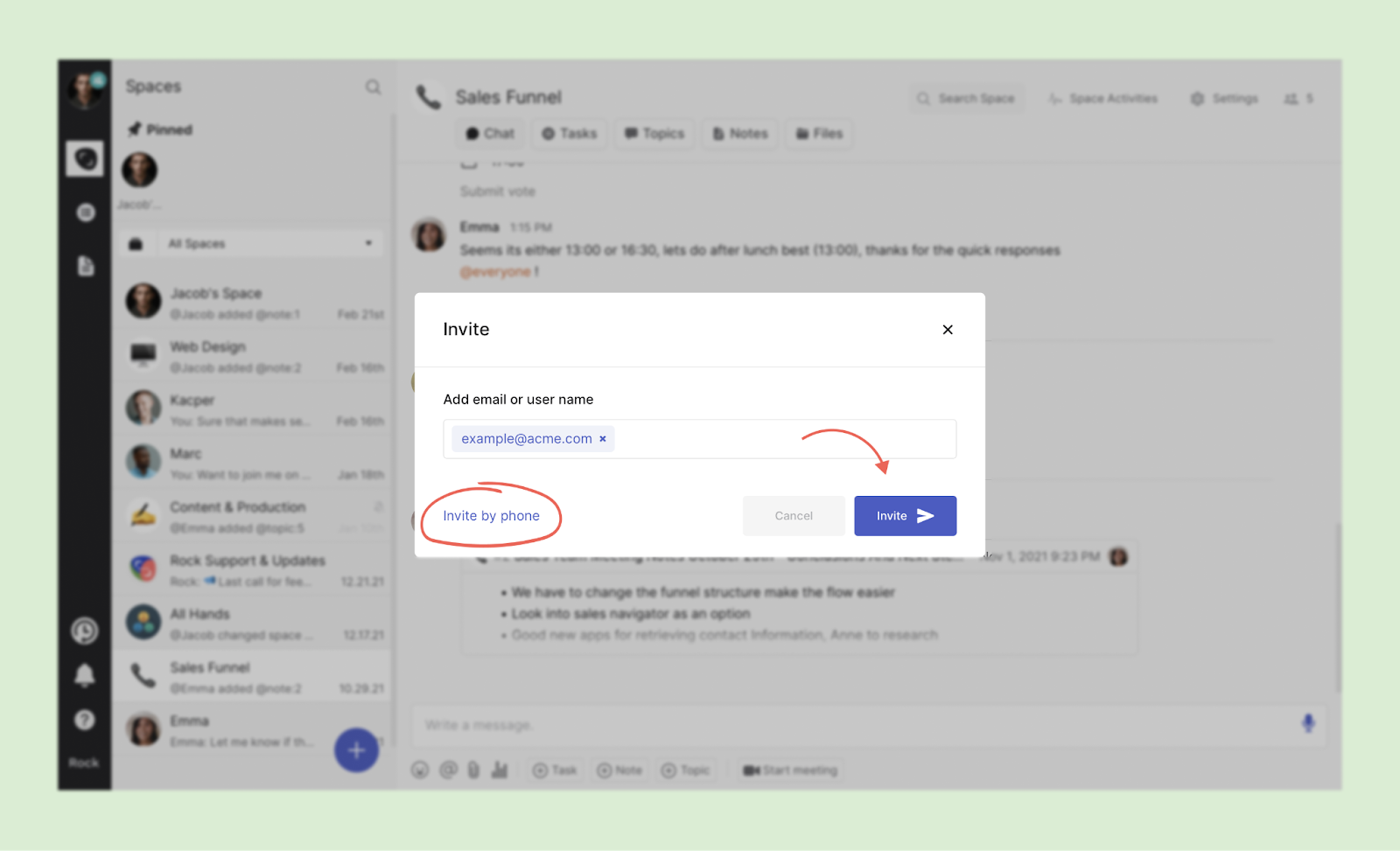The width and height of the screenshot is (1400, 851).
Task: Open Settings gear in space header
Action: [1224, 99]
